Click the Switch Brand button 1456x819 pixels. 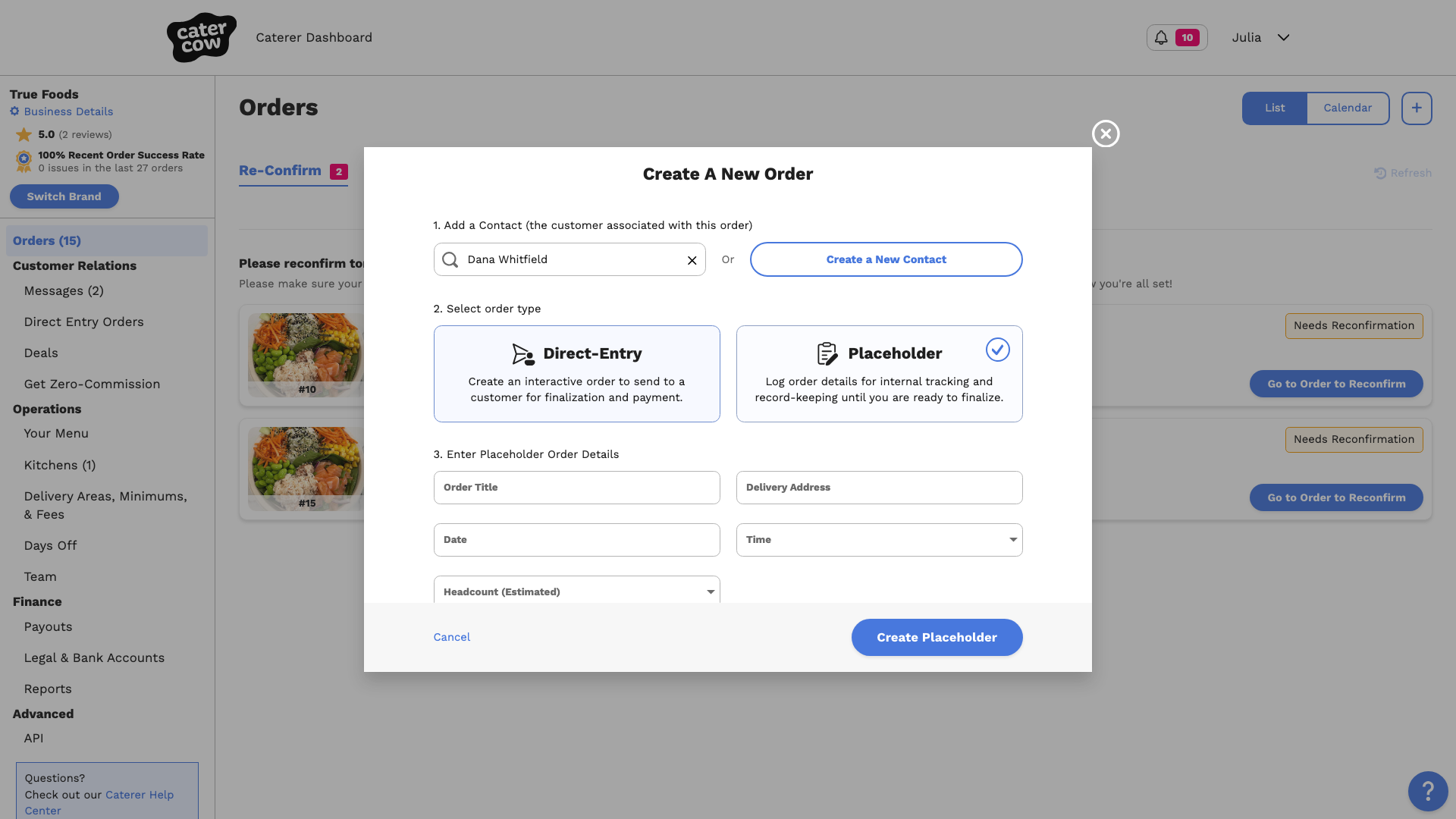pos(64,196)
